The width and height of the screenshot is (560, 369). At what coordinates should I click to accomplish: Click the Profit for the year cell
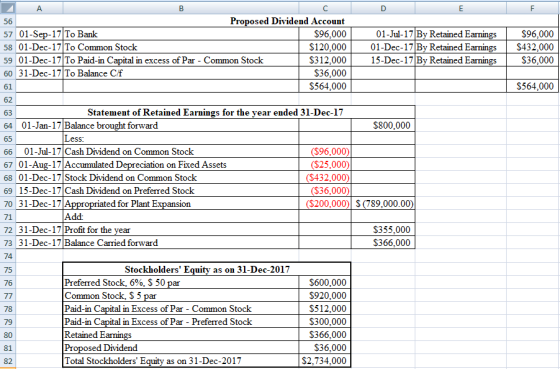coord(181,230)
